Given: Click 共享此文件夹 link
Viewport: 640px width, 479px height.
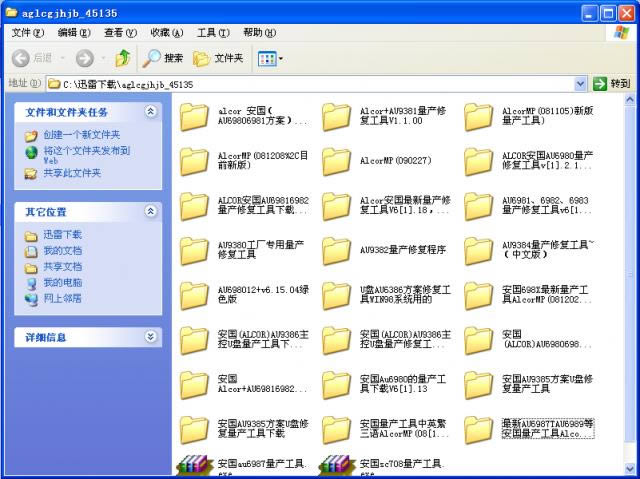Looking at the screenshot, I should tap(71, 173).
